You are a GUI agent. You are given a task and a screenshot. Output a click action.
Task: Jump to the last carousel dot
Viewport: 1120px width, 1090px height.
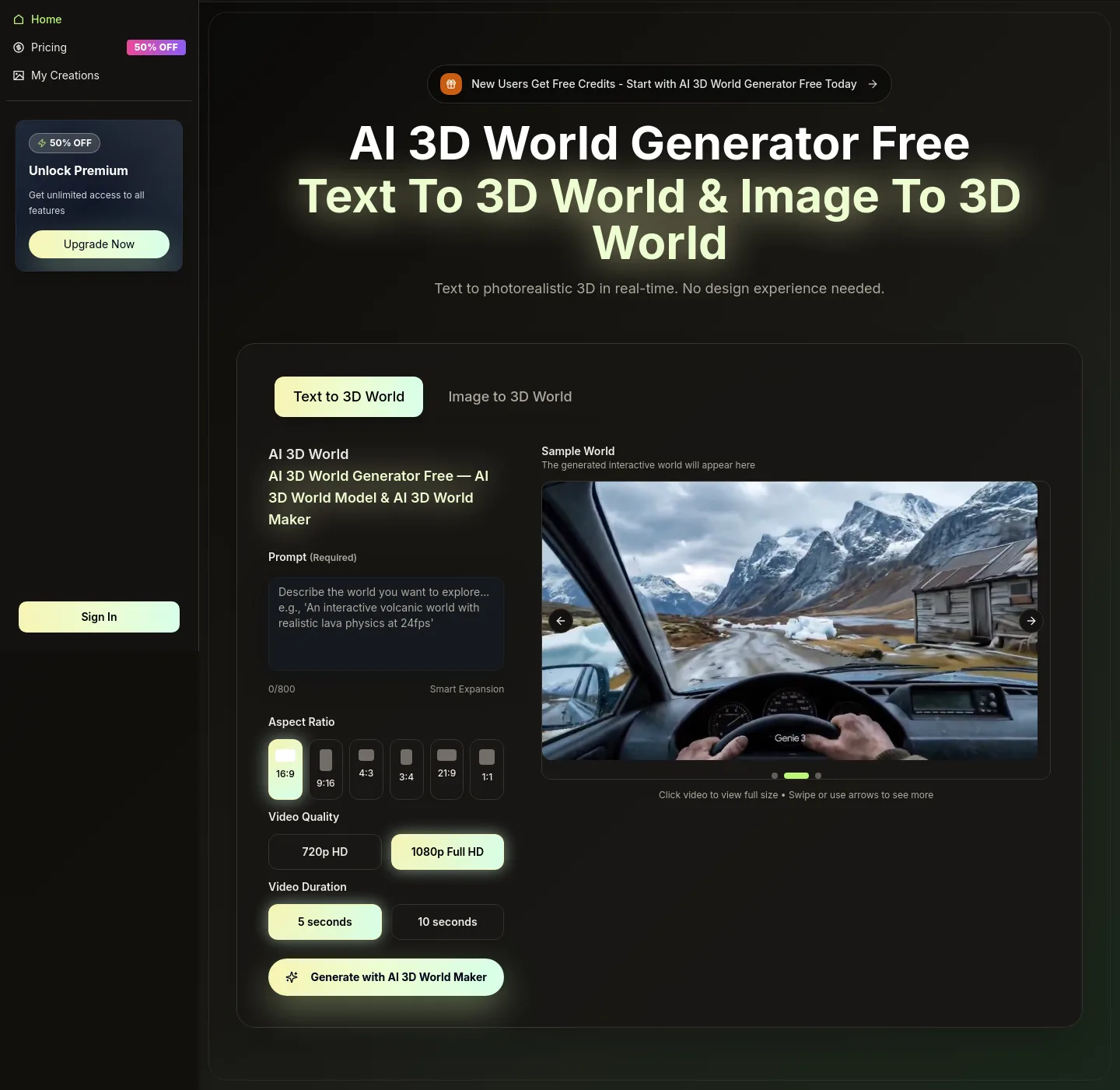(818, 776)
